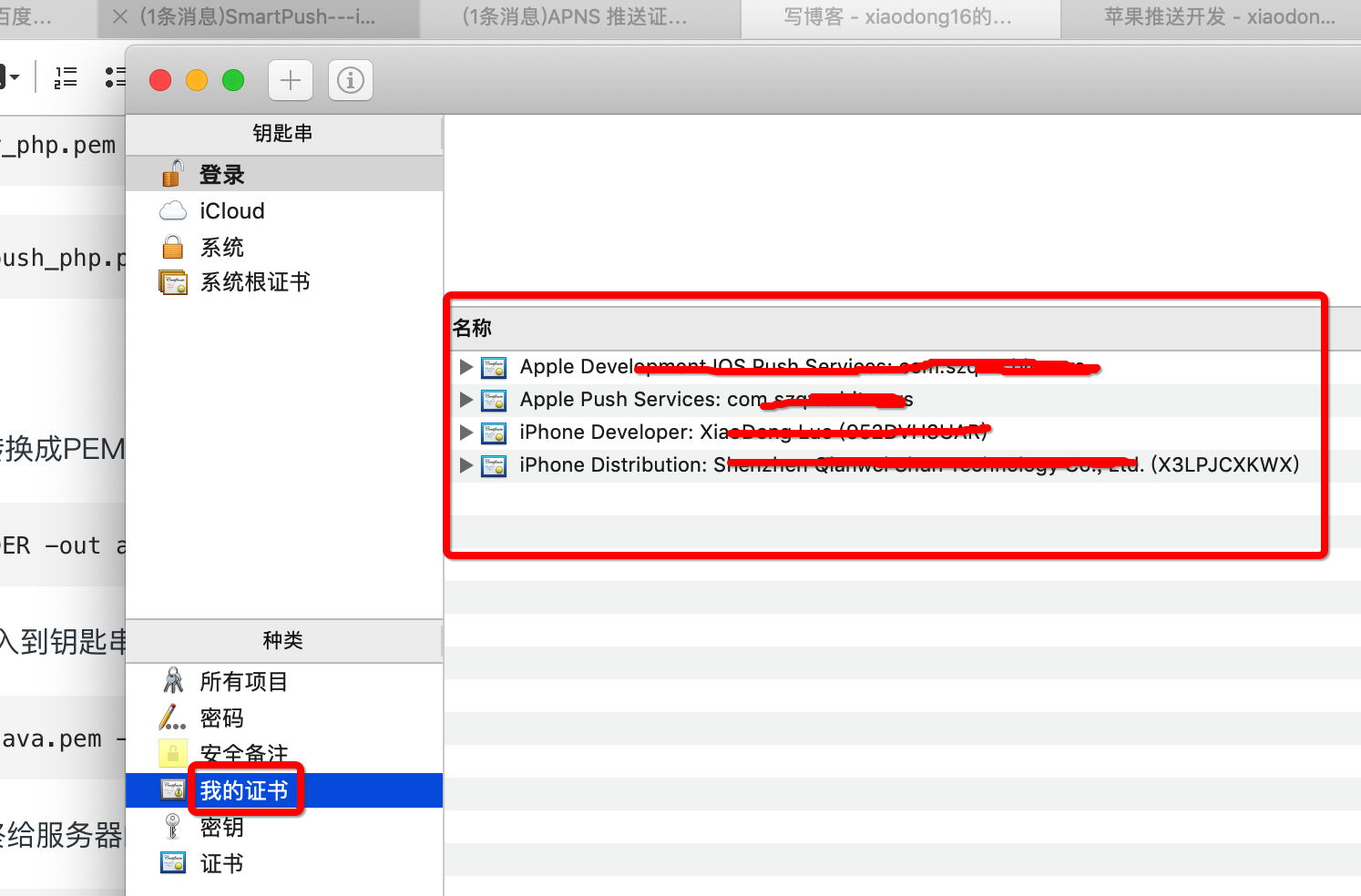Expand the iPhone Developer certificate
This screenshot has height=896, width=1361.
466,433
